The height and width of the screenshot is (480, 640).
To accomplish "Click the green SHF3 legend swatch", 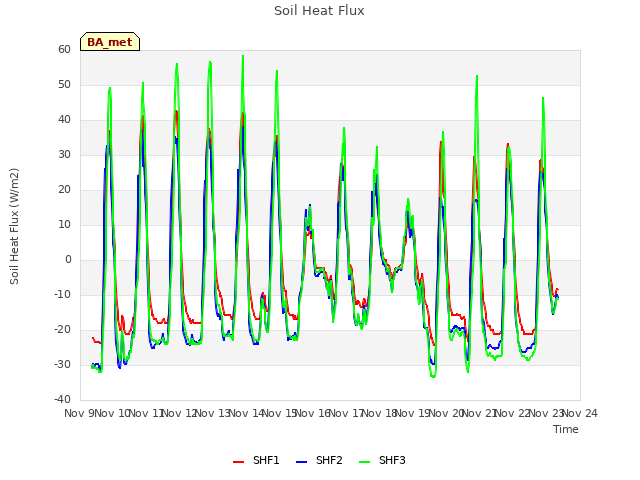I will pos(364,462).
